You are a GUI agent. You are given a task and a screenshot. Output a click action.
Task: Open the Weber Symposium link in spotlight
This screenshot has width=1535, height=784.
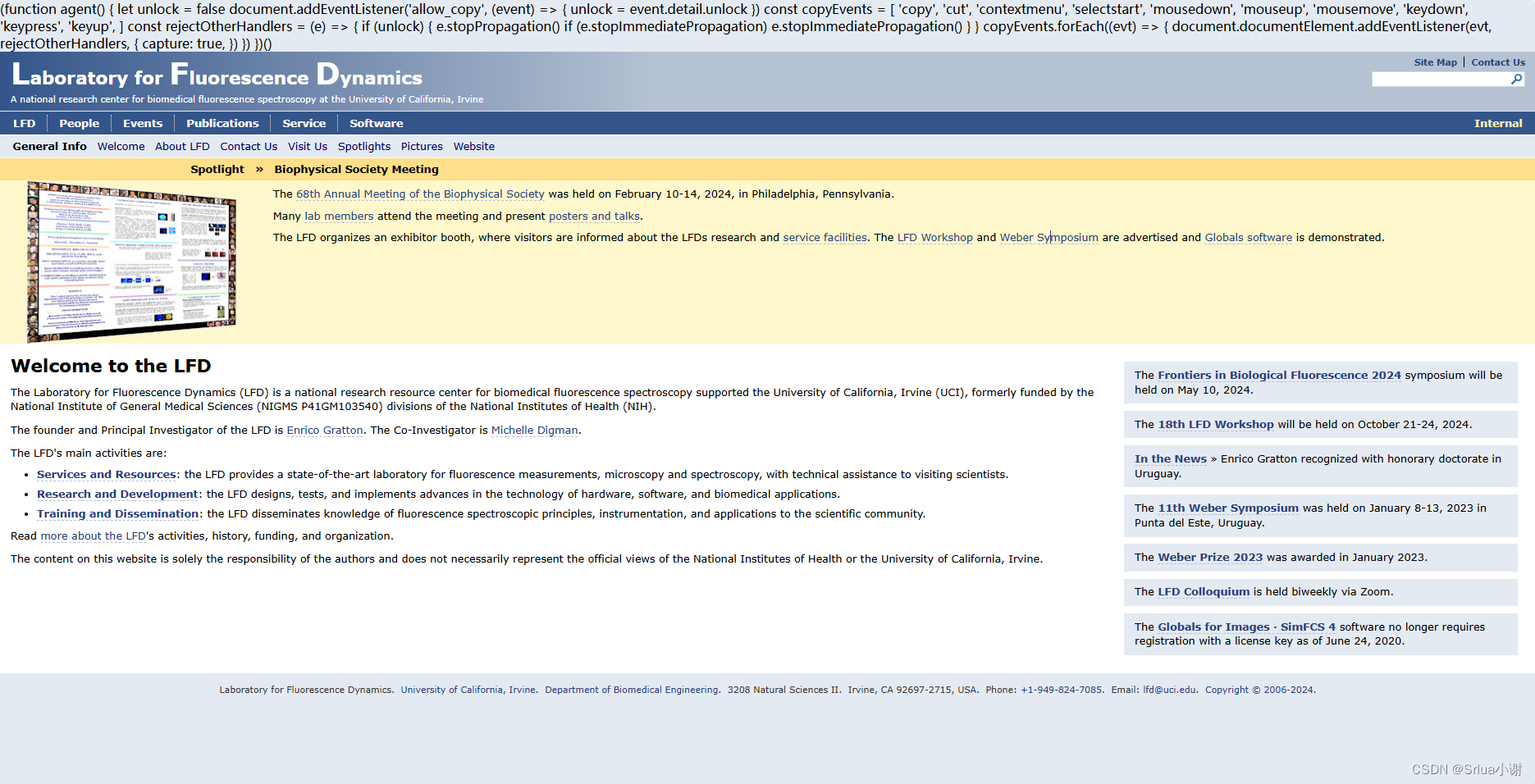coord(1048,238)
